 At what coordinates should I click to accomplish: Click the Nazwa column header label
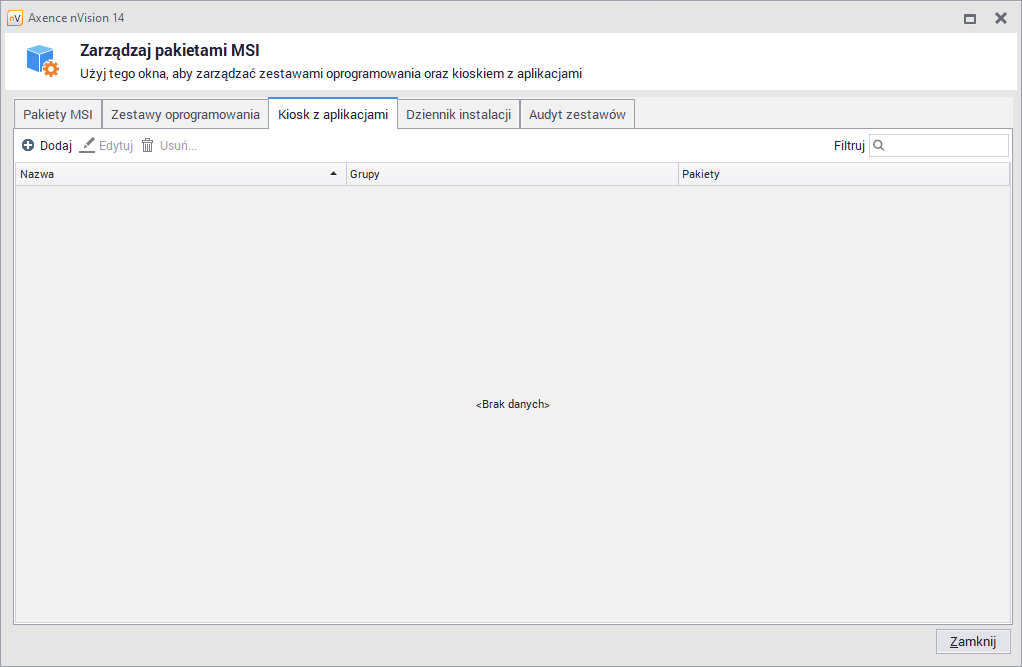point(38,174)
